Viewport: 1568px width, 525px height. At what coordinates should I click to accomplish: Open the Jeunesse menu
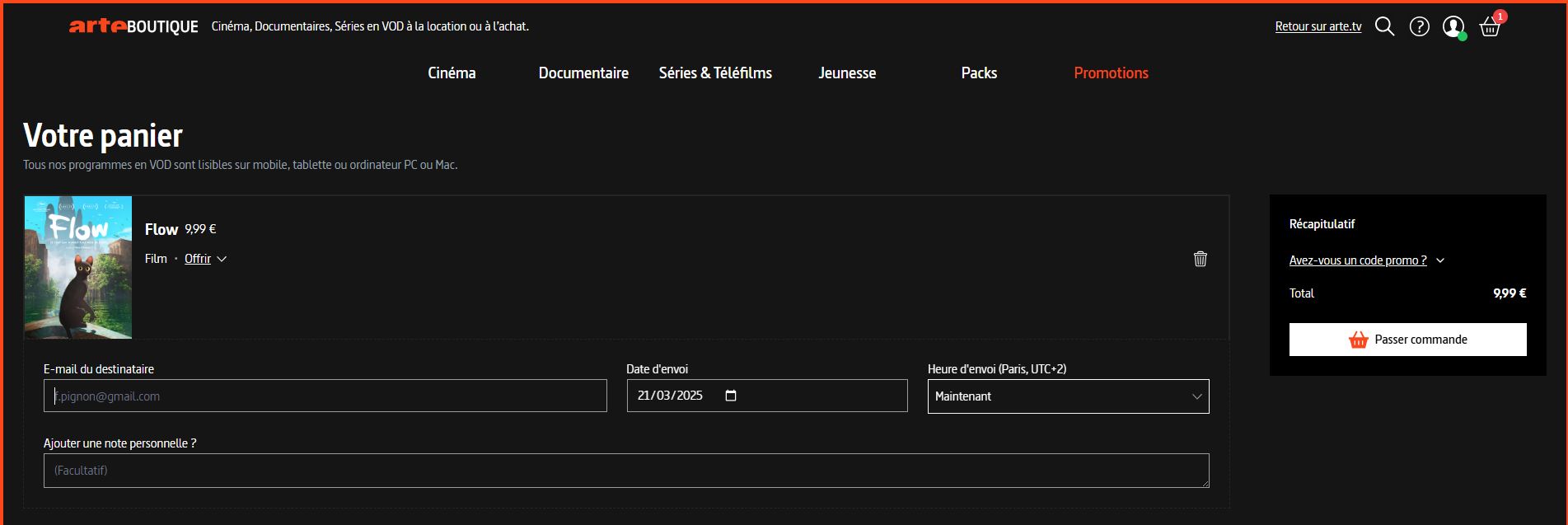click(x=847, y=73)
